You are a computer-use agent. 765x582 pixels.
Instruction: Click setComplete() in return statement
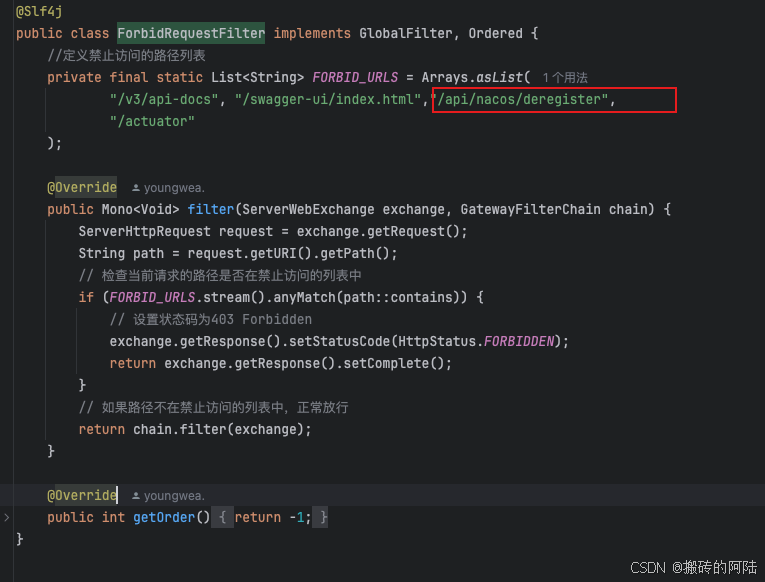(394, 363)
